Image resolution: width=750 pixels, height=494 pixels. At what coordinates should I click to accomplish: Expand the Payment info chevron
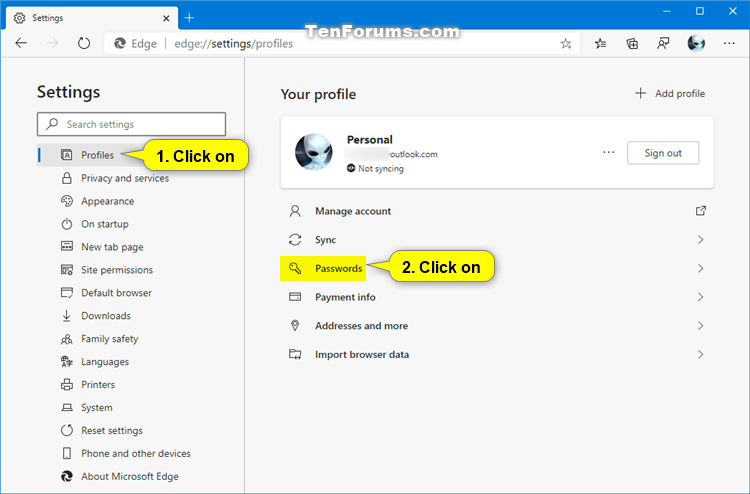tap(700, 297)
